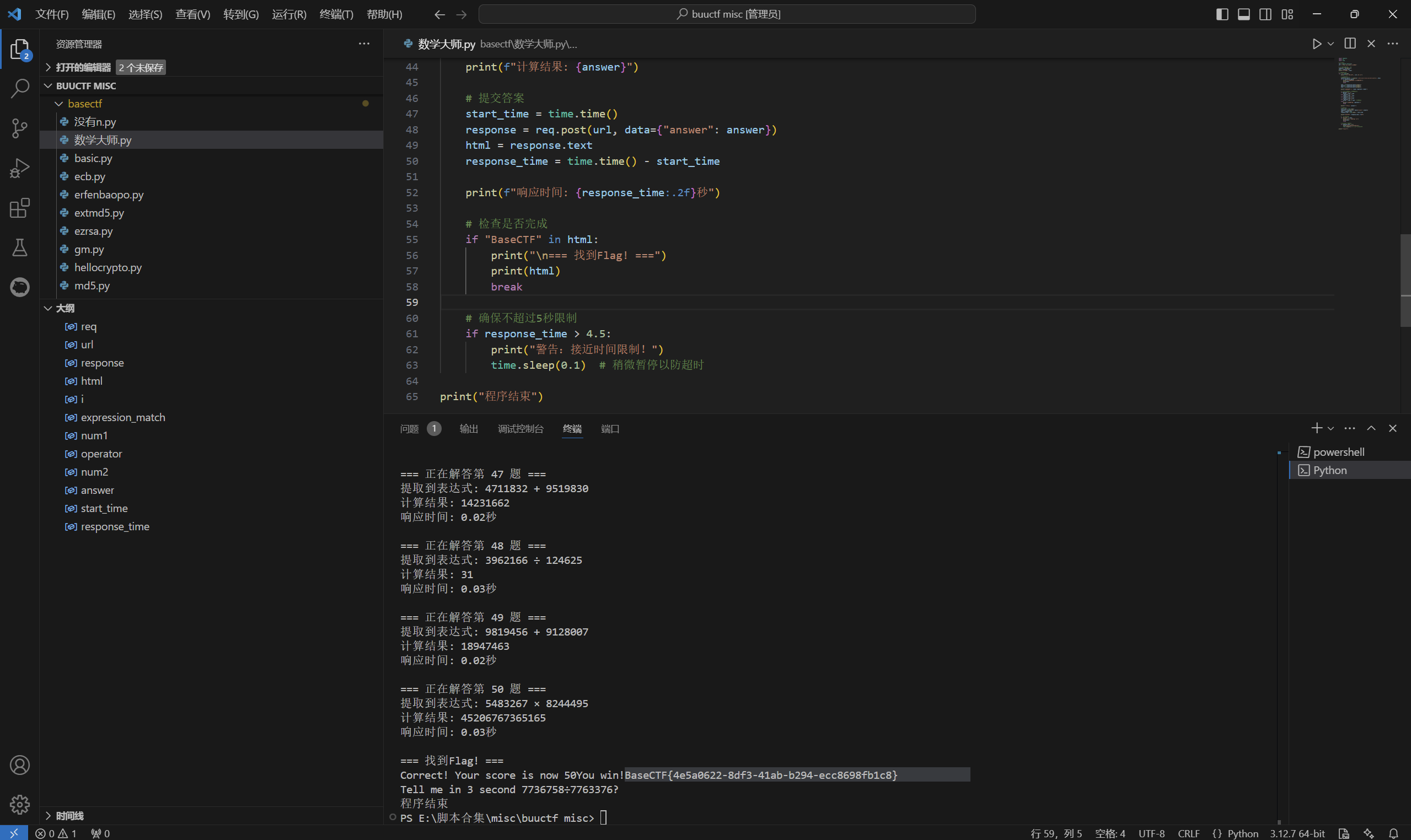Open Explorer views more actions menu
The height and width of the screenshot is (840, 1411).
[364, 44]
